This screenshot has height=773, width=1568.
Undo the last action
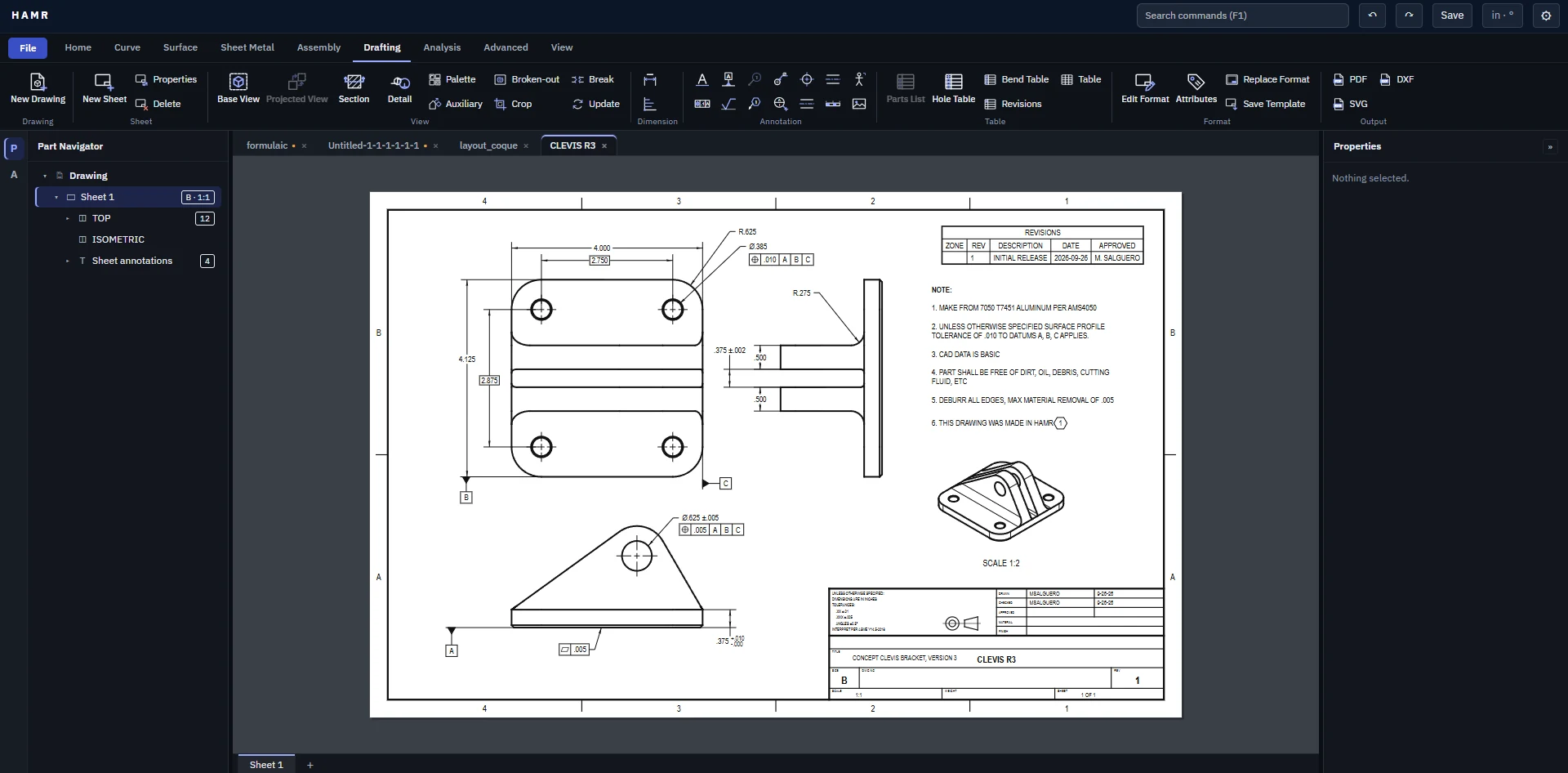(1372, 16)
